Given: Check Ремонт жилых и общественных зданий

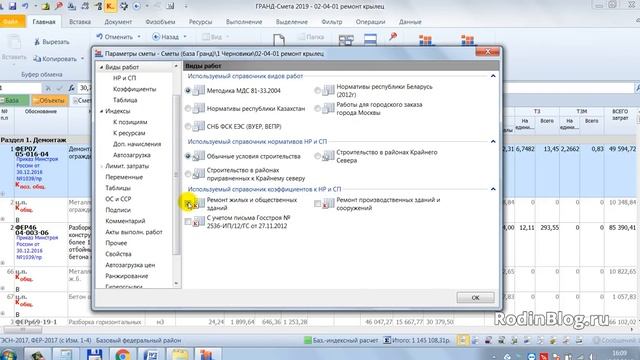Looking at the screenshot, I should pyautogui.click(x=188, y=203).
